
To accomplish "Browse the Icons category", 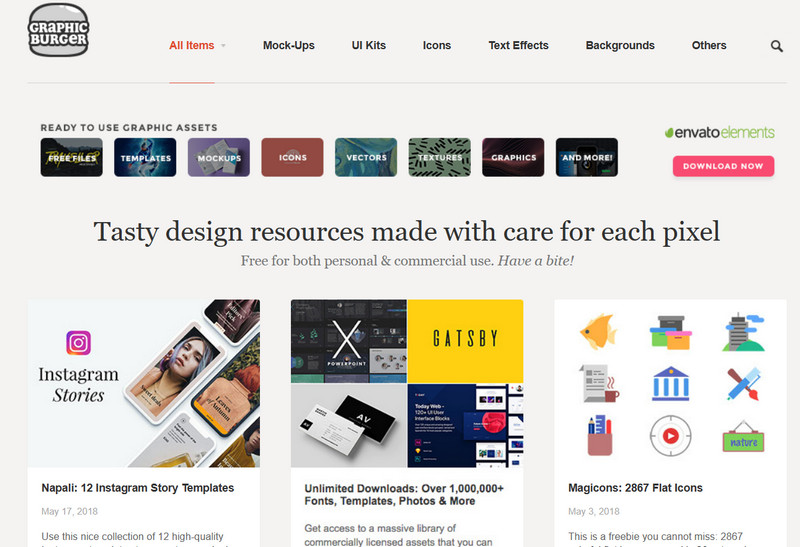I will click(437, 45).
